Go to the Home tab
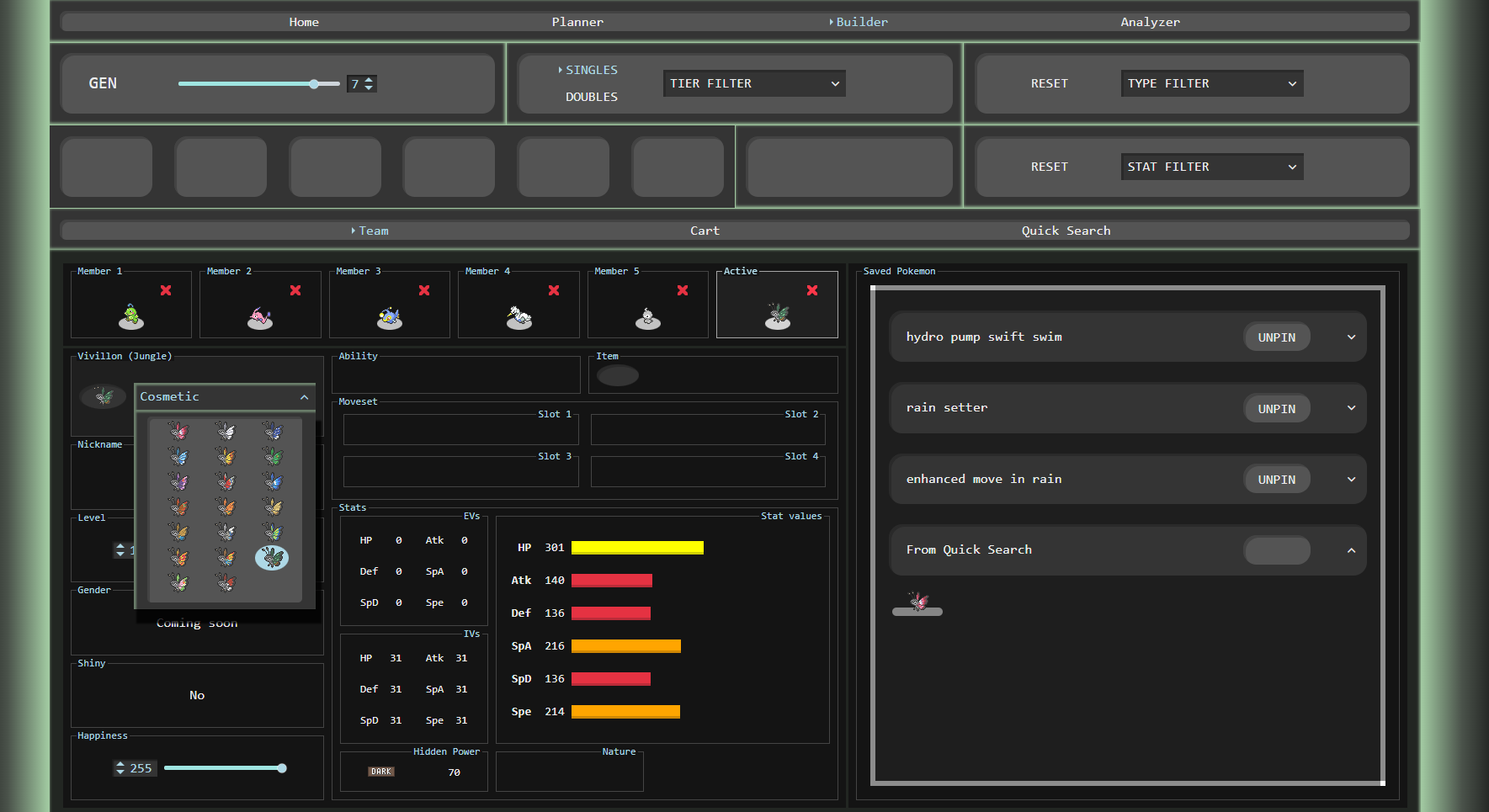1489x812 pixels. [304, 22]
